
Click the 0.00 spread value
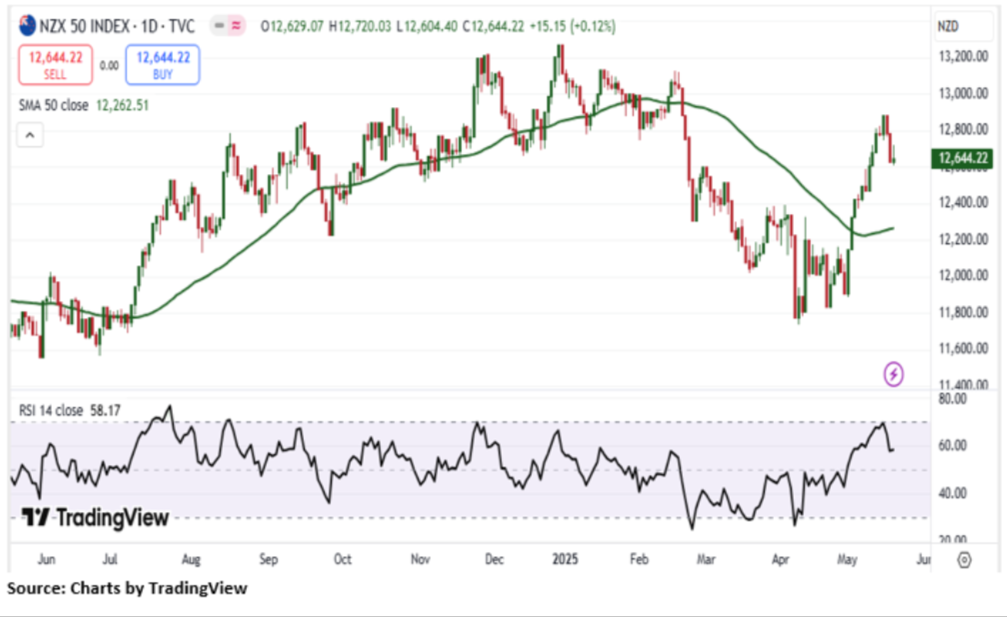[x=109, y=65]
